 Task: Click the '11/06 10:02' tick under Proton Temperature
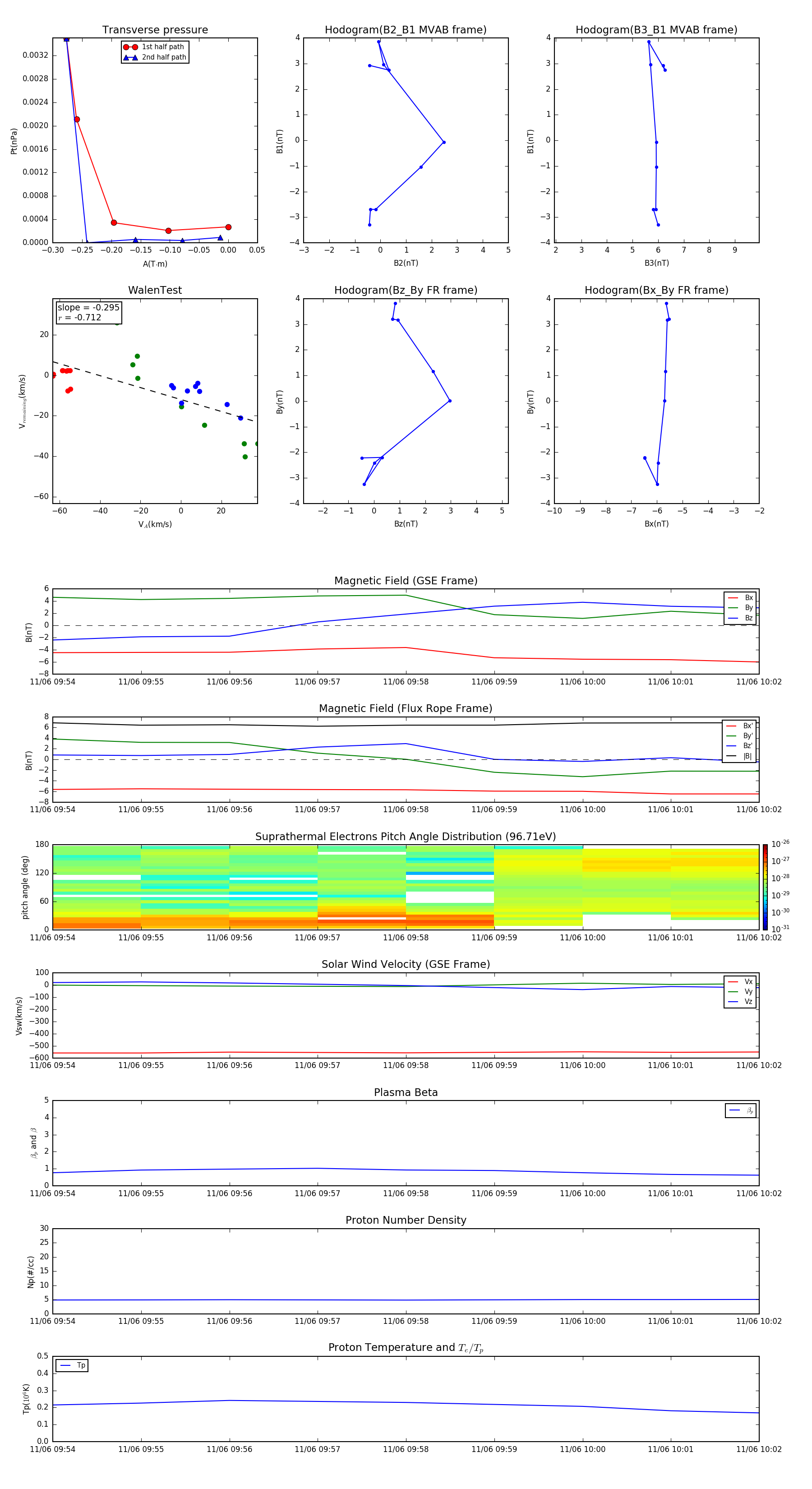click(x=758, y=1449)
